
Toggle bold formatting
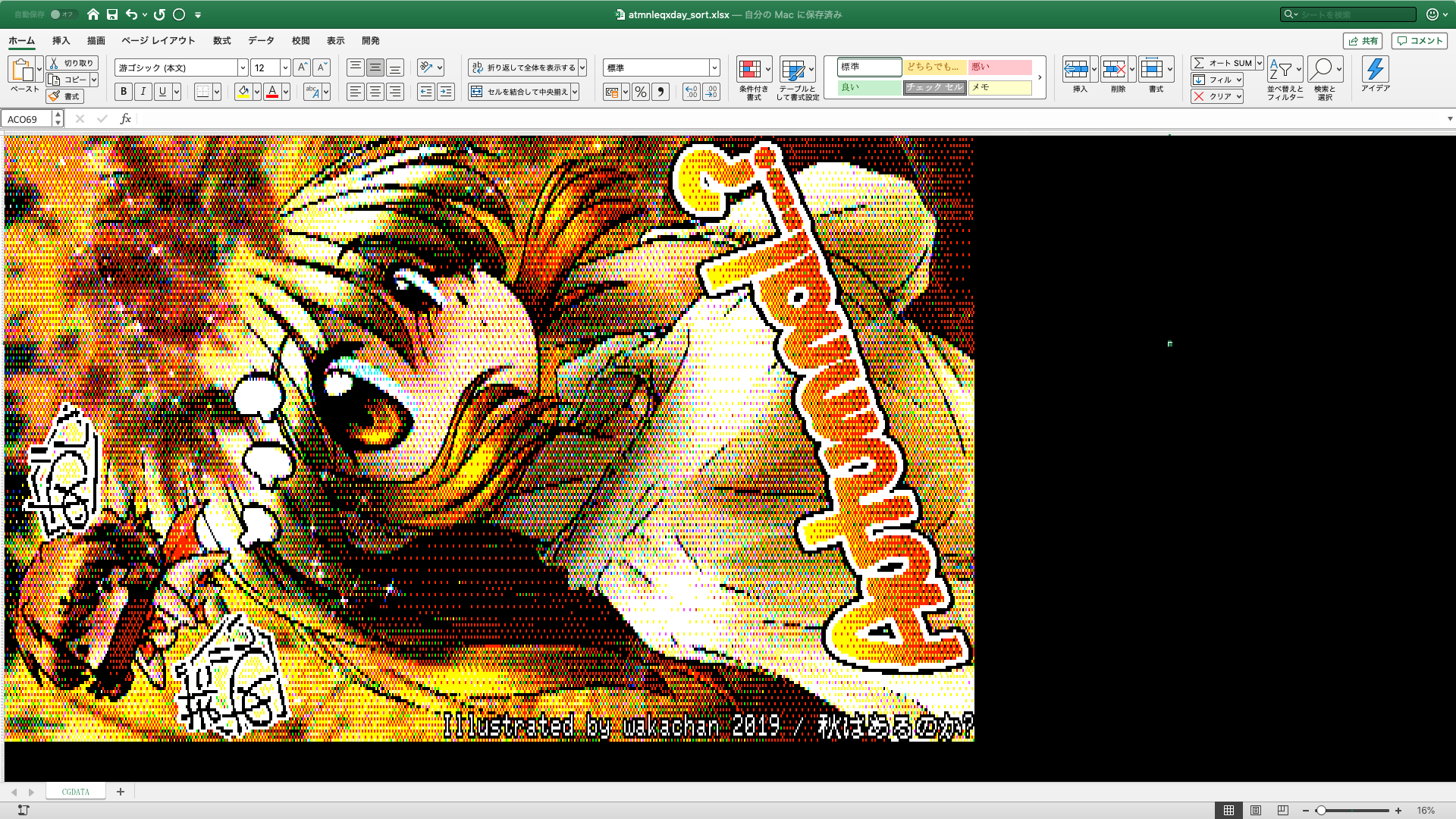(124, 92)
